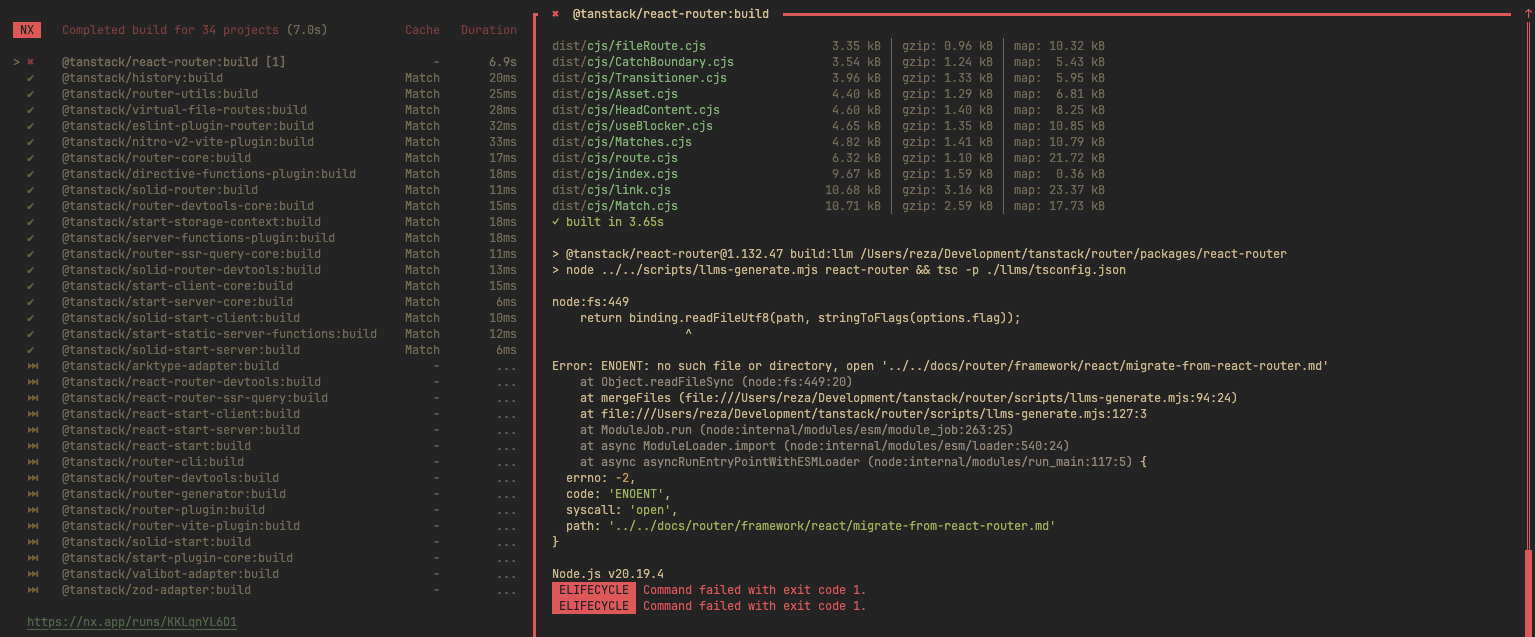This screenshot has width=1535, height=637.
Task: Select skipped @tanstack/router-devtools:build row
Action: pos(265,478)
